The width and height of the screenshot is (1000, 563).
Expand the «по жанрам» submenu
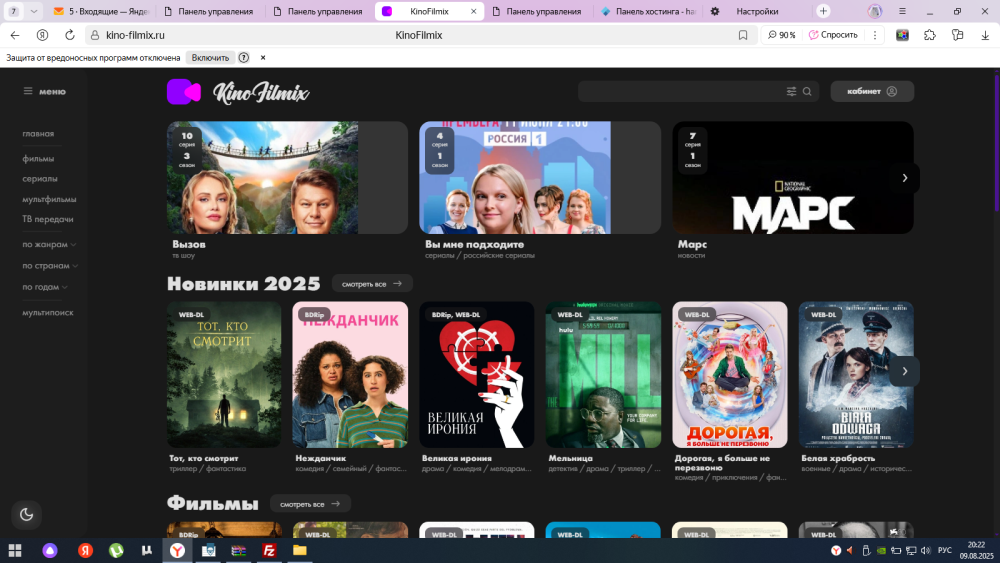pos(49,245)
